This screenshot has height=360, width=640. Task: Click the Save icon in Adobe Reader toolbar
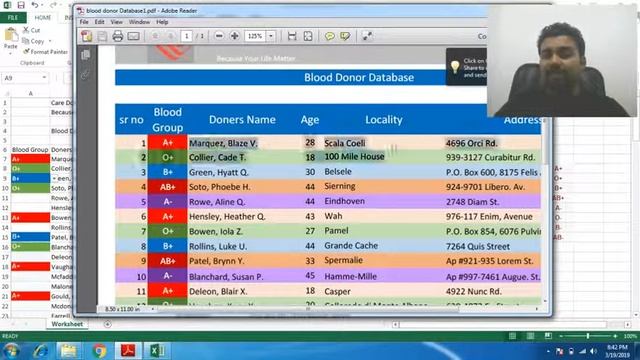click(x=102, y=36)
